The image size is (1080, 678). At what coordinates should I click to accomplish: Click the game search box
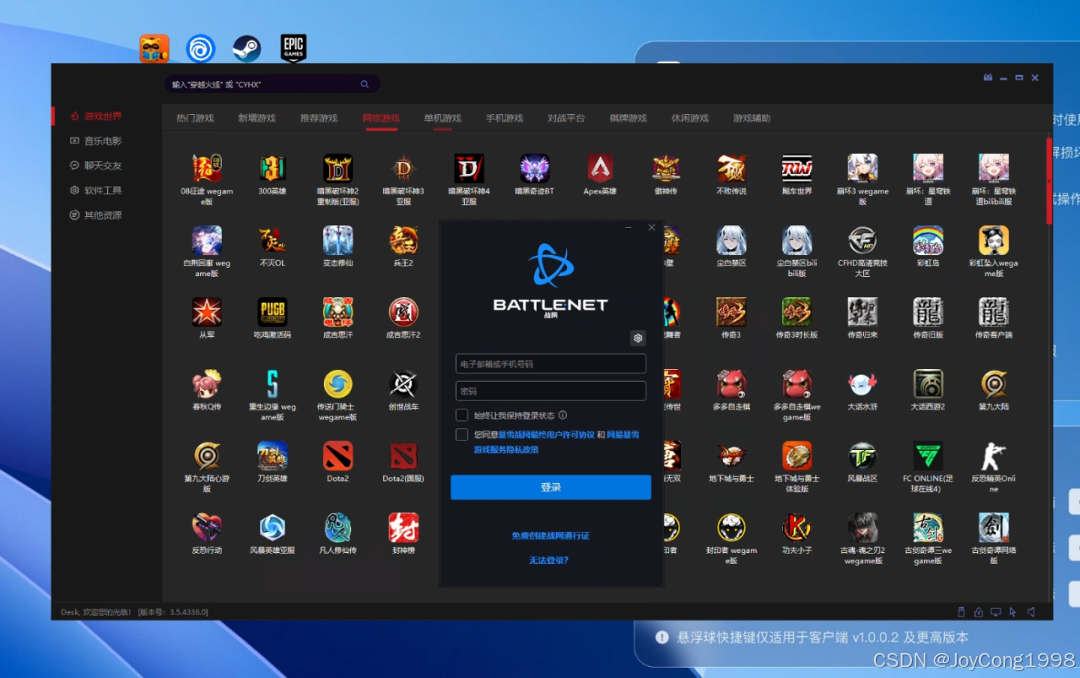coord(271,84)
